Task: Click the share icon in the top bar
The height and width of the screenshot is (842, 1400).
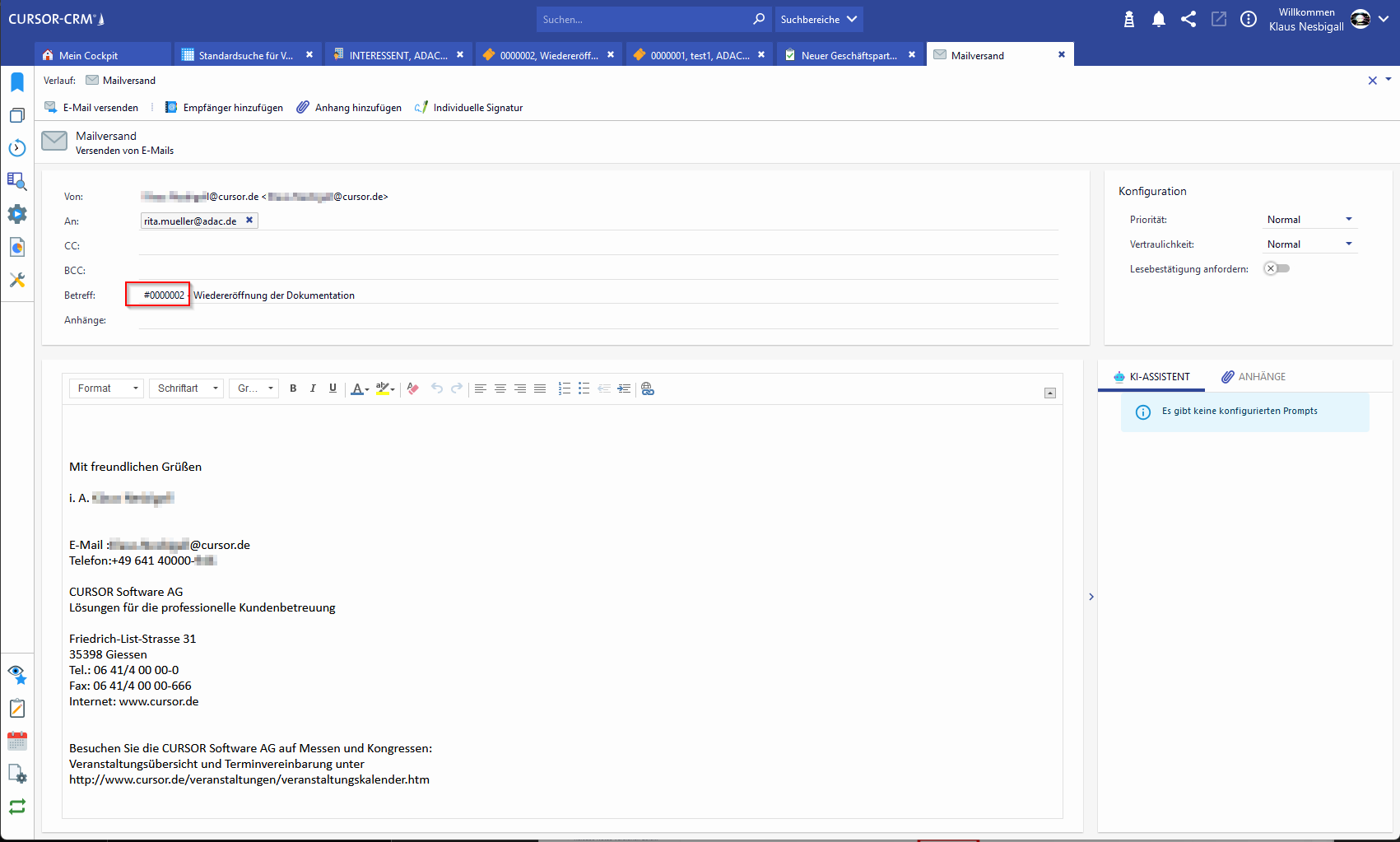Action: click(x=1188, y=20)
